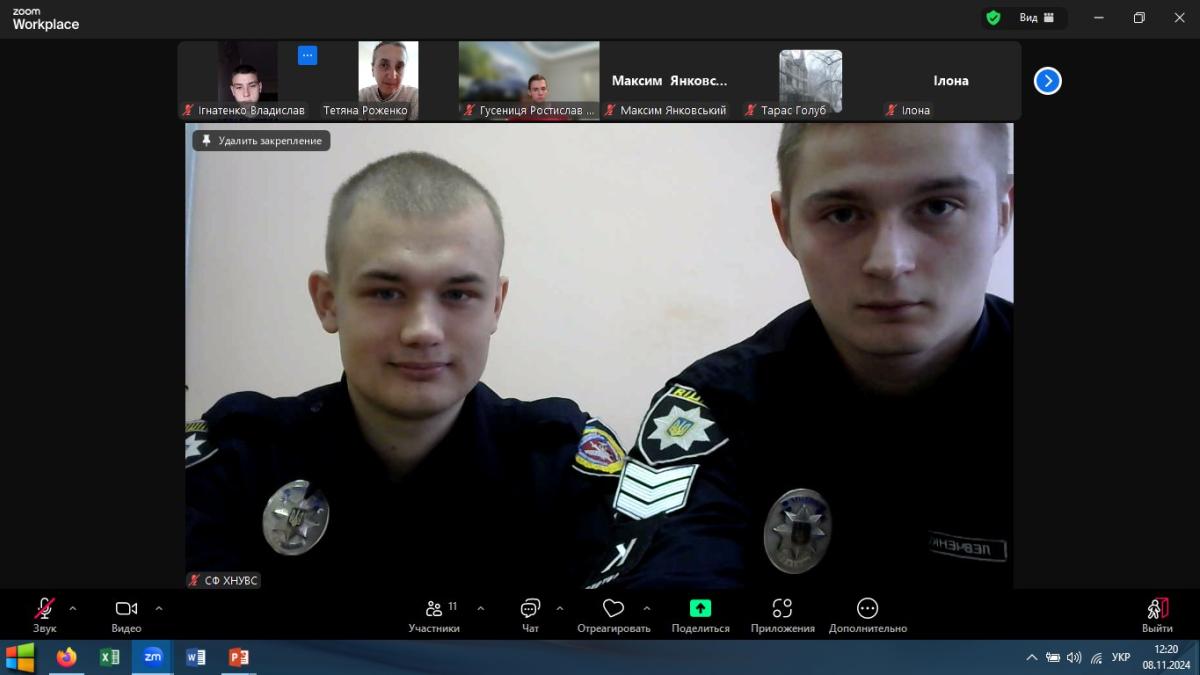The width and height of the screenshot is (1200, 675).
Task: Open Excel from the taskbar
Action: coord(110,657)
